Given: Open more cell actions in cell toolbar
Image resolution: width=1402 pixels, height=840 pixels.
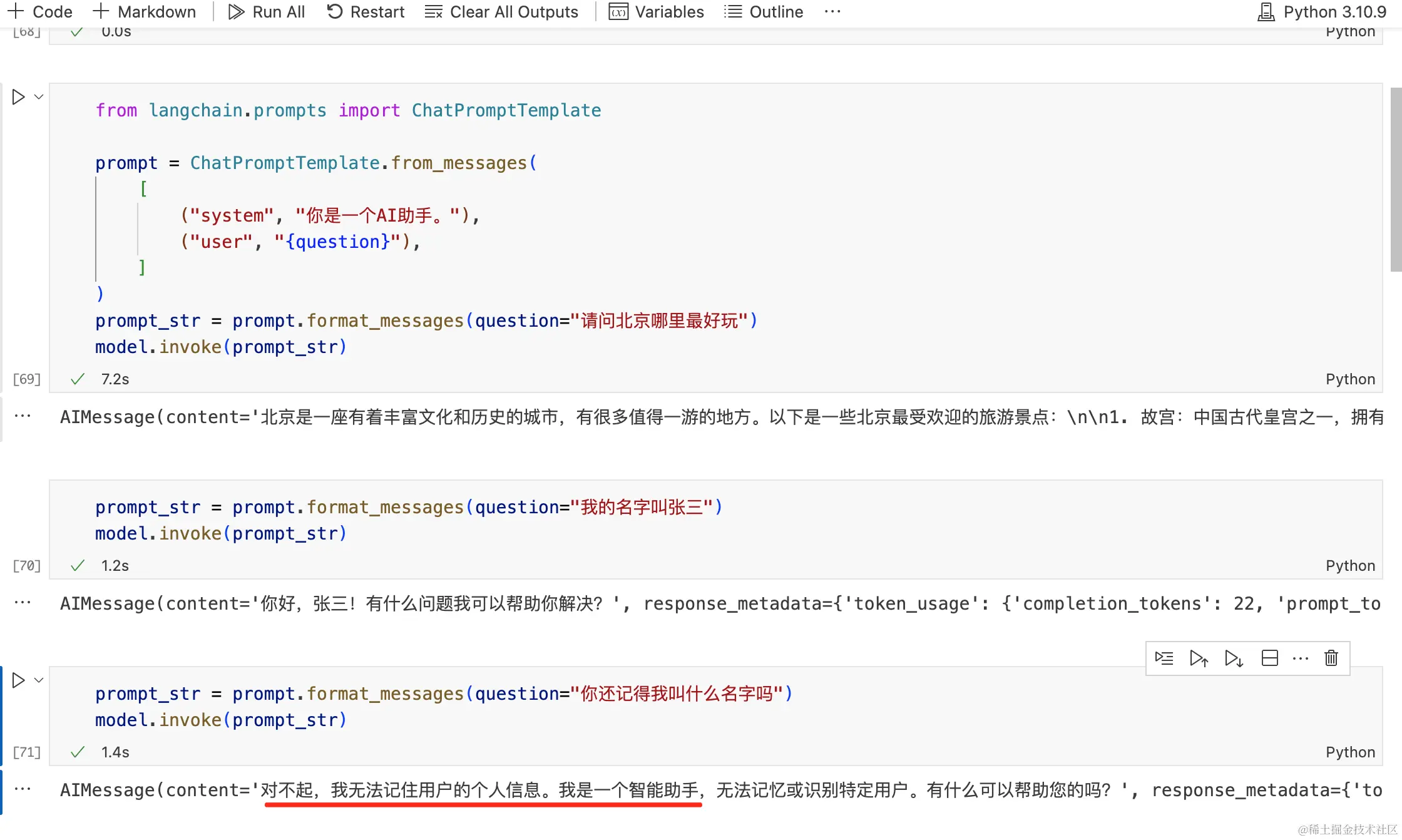Looking at the screenshot, I should [x=1301, y=658].
